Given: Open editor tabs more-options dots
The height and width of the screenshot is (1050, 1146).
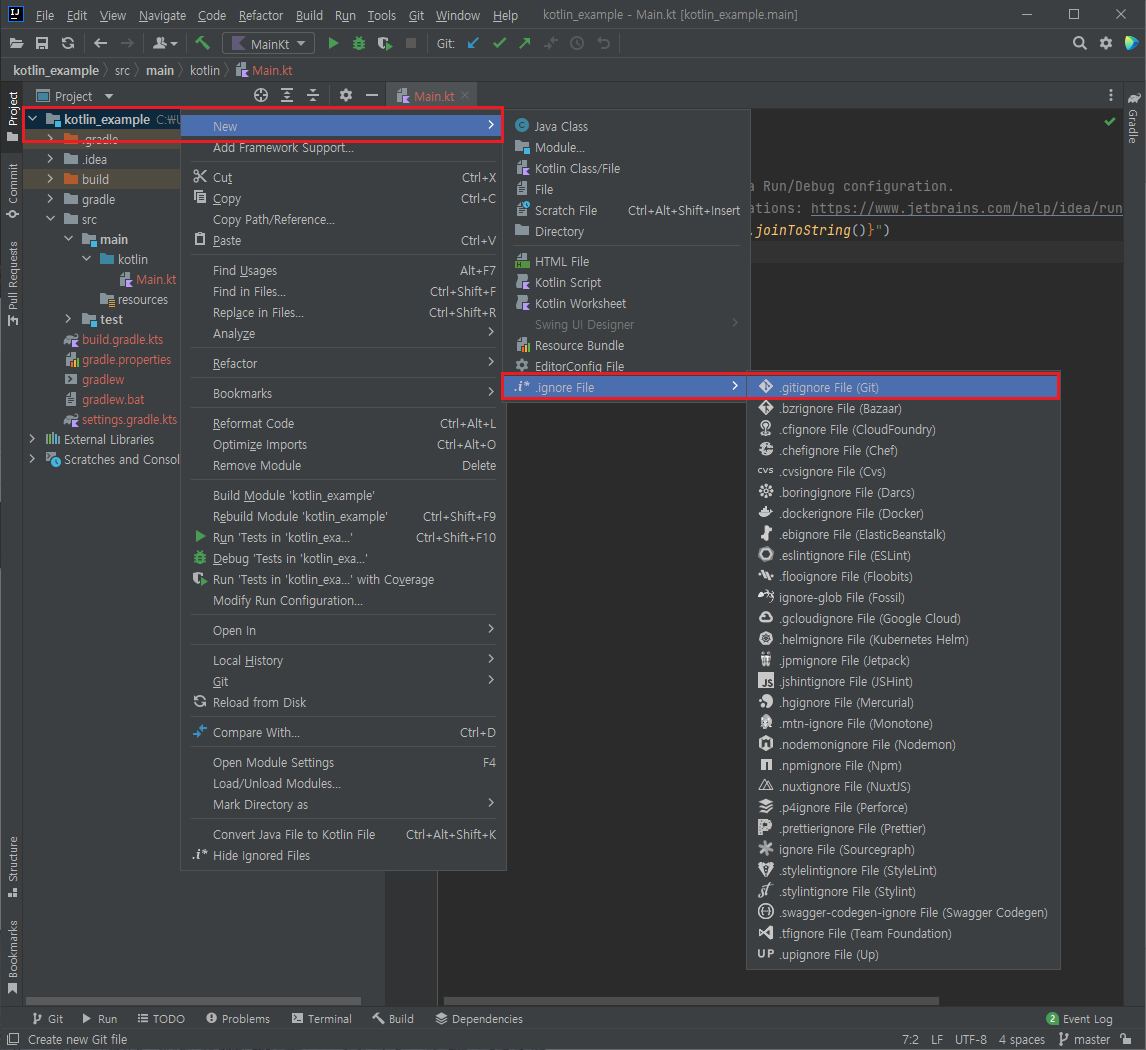Looking at the screenshot, I should pyautogui.click(x=1111, y=96).
